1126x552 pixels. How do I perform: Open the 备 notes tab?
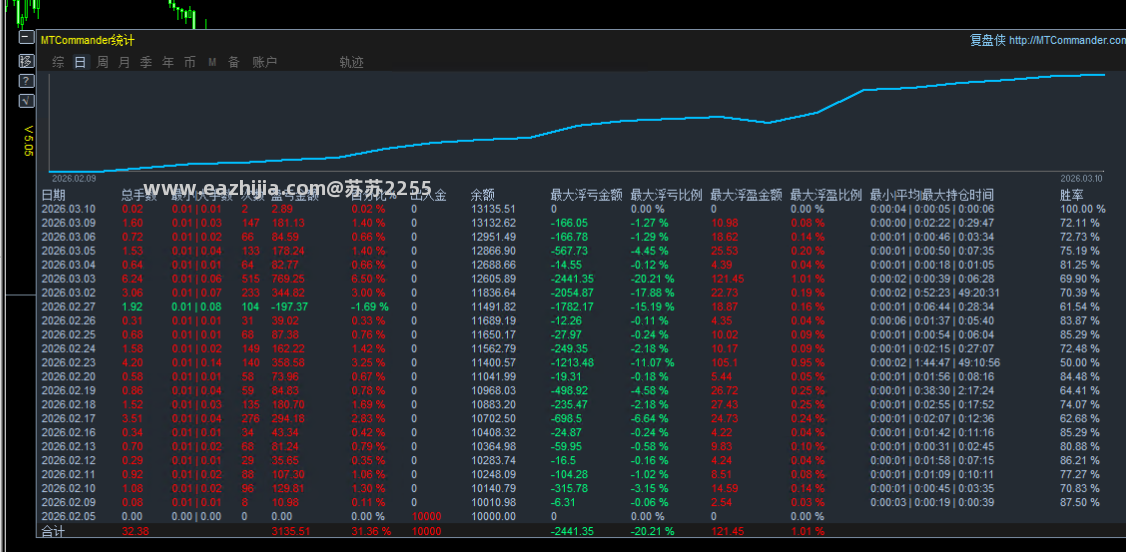pos(233,62)
